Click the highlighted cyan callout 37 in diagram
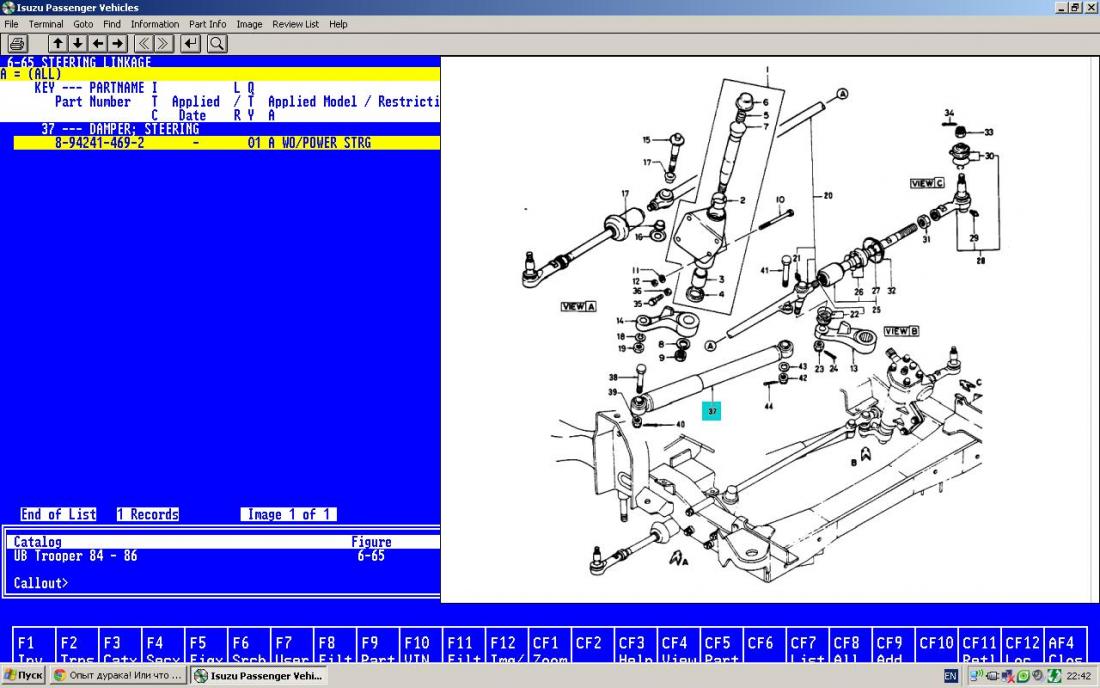This screenshot has width=1100, height=688. point(712,411)
